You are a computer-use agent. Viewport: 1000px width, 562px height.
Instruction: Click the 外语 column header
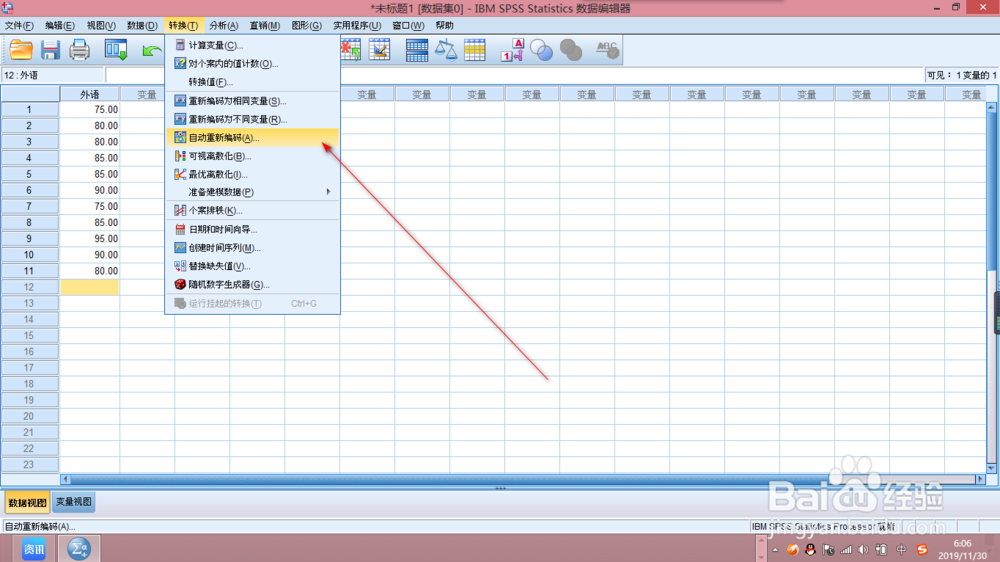click(x=89, y=94)
